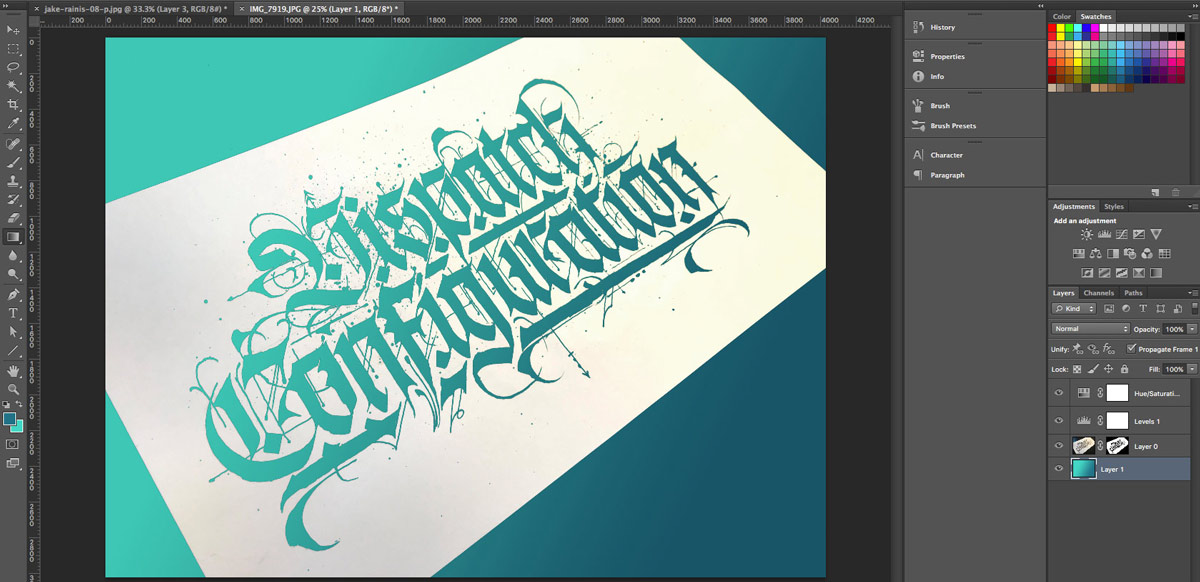Open the History panel
This screenshot has height=582, width=1200.
942,27
